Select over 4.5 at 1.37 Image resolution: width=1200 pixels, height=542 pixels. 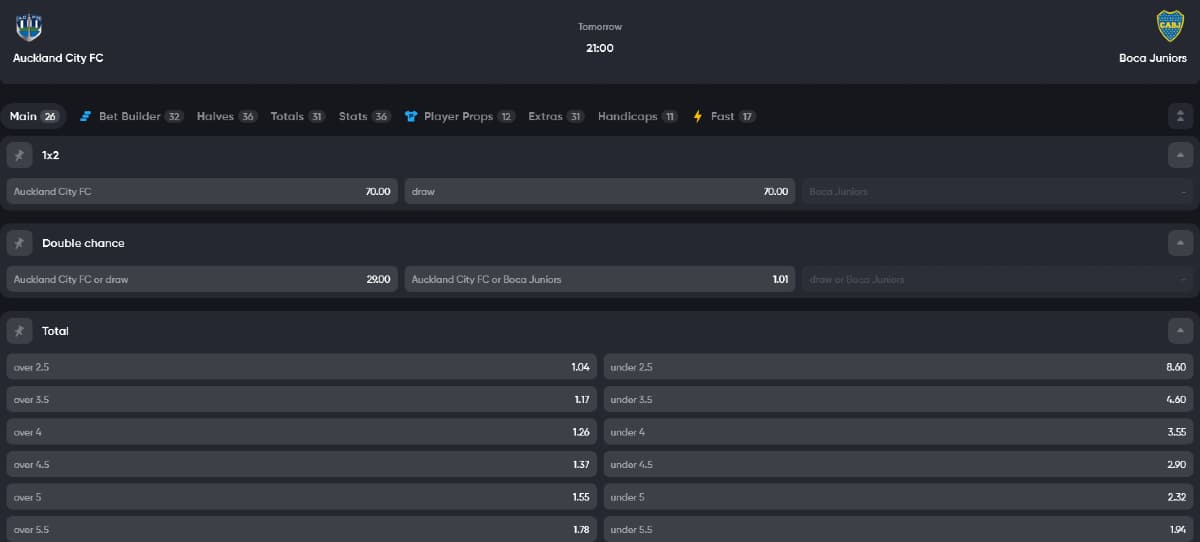[x=302, y=464]
